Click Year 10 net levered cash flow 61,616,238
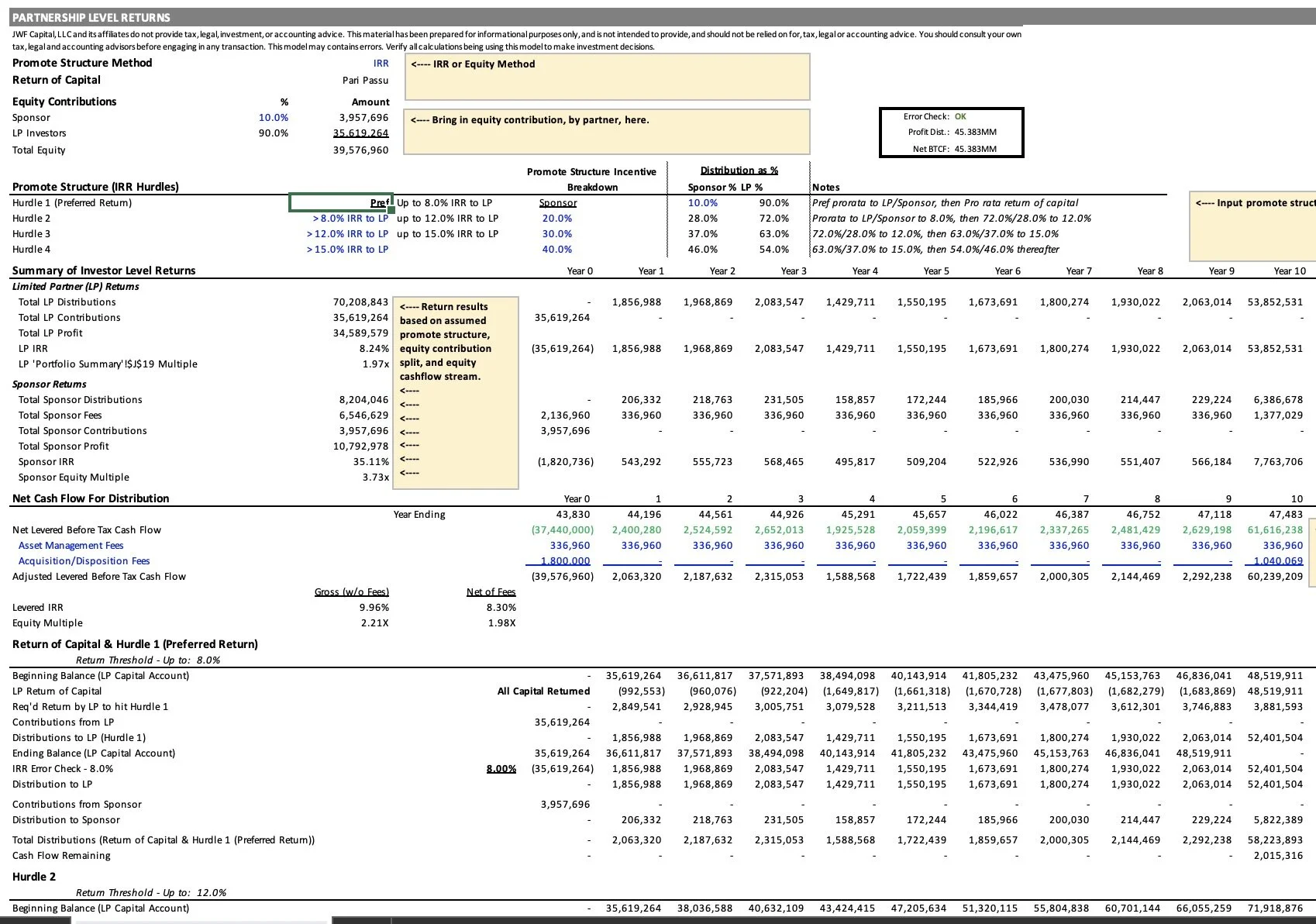Image resolution: width=1316 pixels, height=924 pixels. point(1275,530)
